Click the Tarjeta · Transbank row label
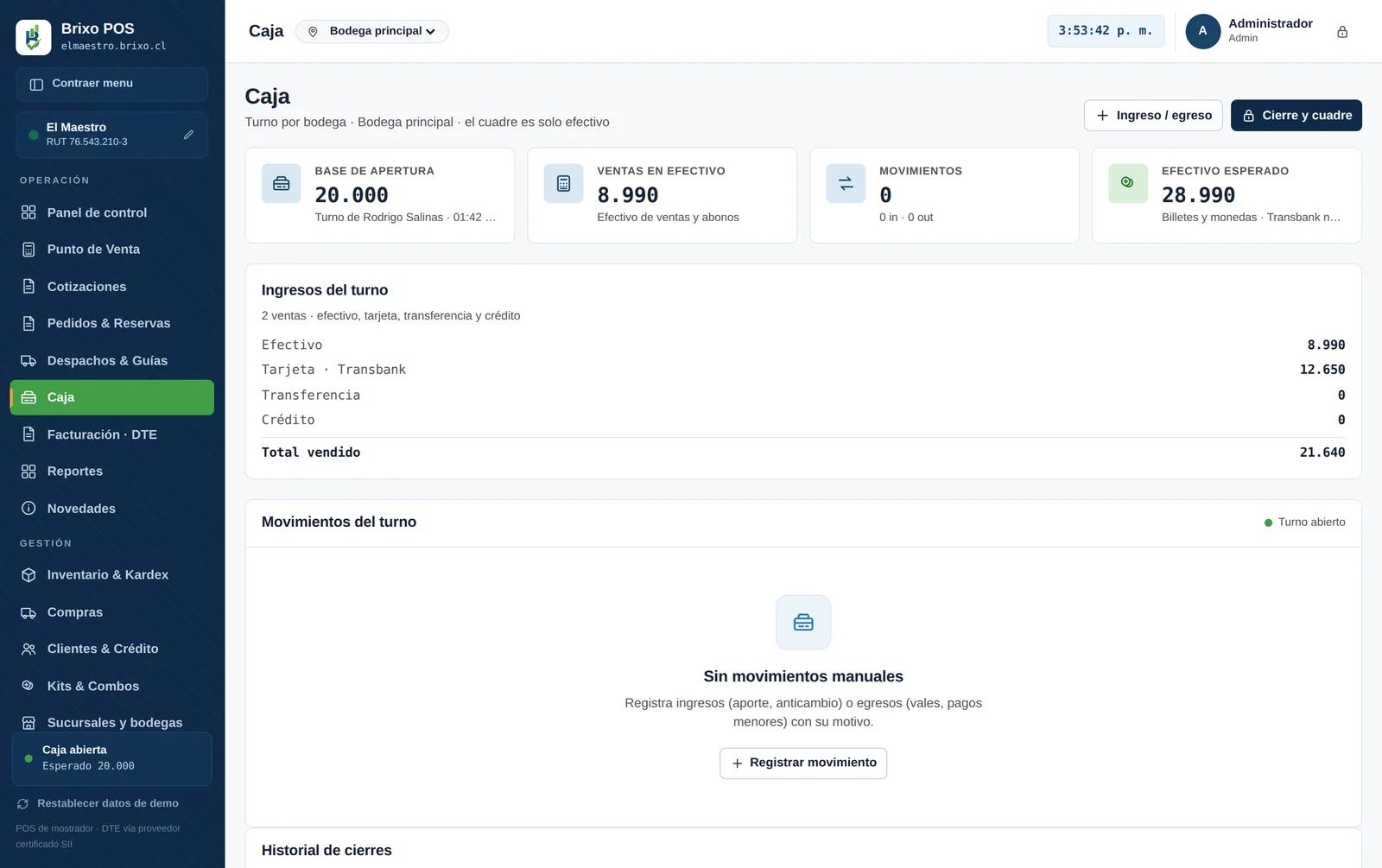This screenshot has width=1382, height=868. [333, 370]
